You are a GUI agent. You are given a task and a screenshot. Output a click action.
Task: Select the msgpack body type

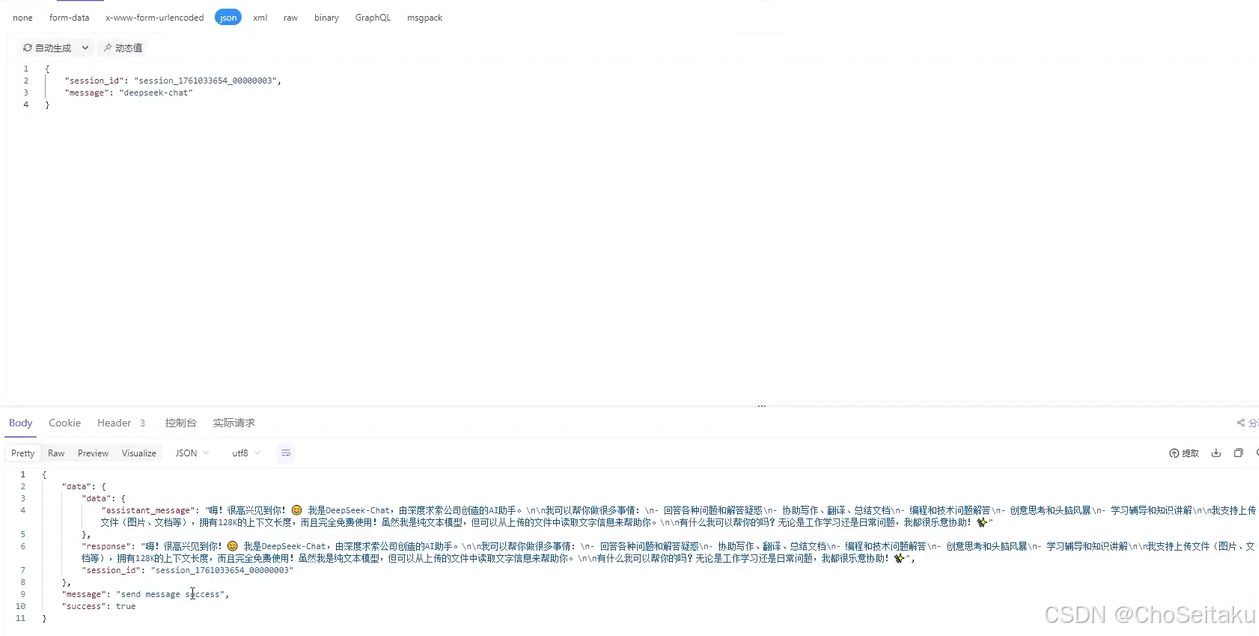(425, 18)
